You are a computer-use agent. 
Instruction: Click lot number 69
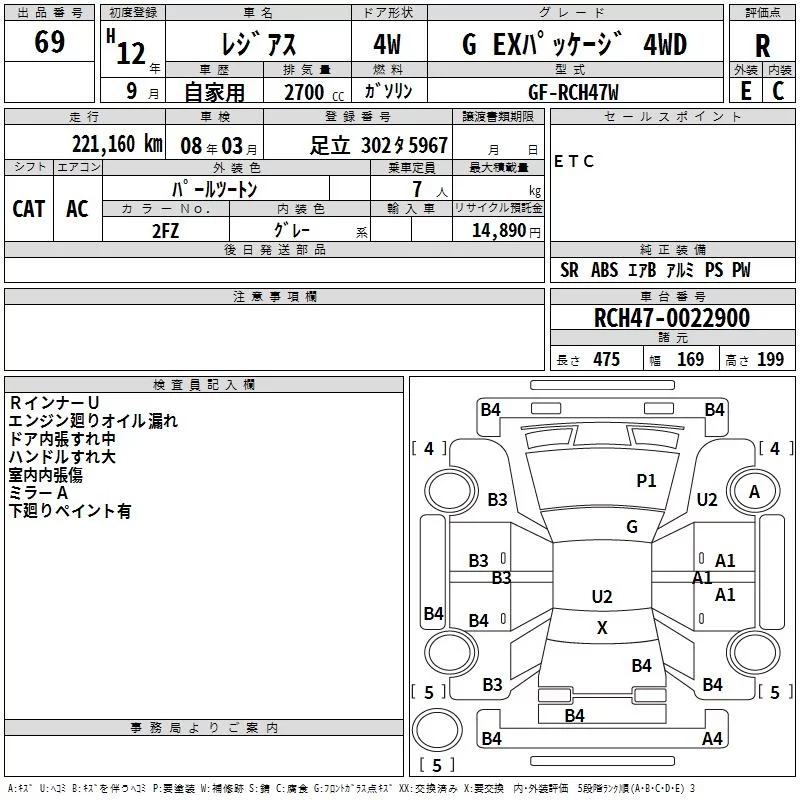point(49,42)
